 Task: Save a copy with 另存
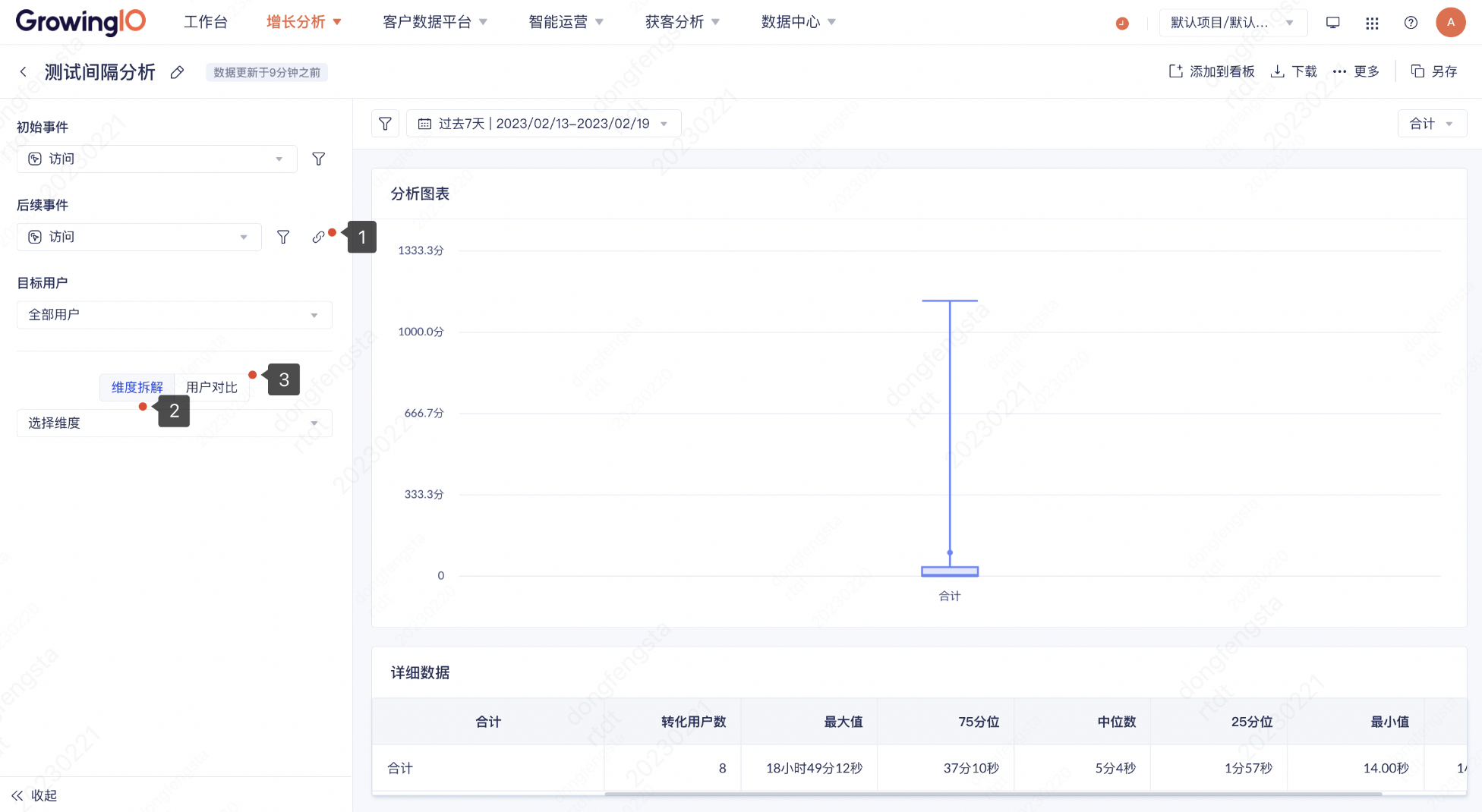(x=1434, y=71)
